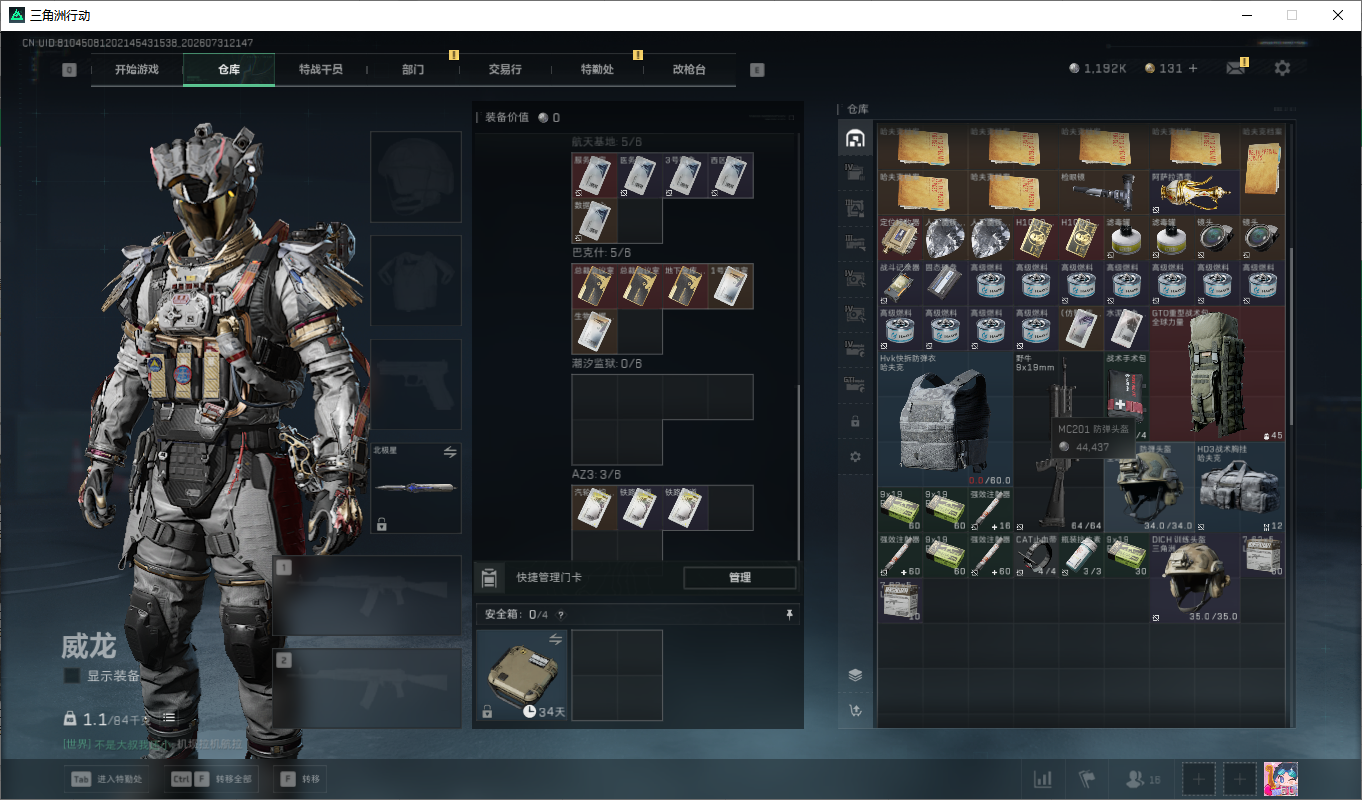This screenshot has width=1362, height=800.
Task: Select the 战术手术包 medical kit
Action: pyautogui.click(x=1127, y=396)
